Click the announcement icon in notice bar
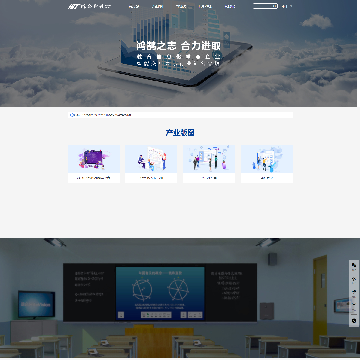The width and height of the screenshot is (360, 360). [72, 115]
